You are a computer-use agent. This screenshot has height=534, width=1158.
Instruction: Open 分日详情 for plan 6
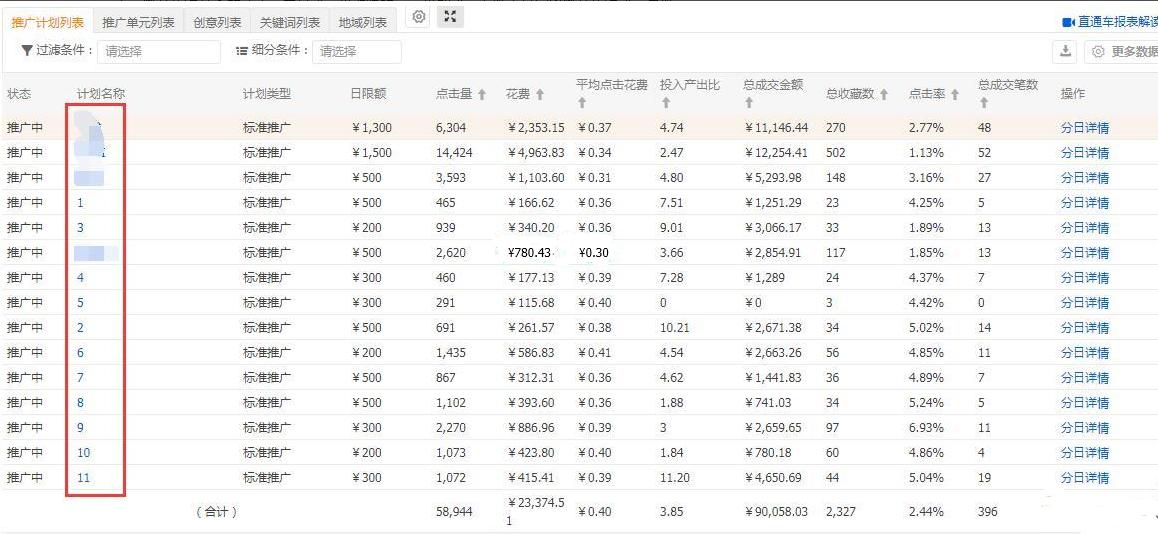pos(1085,353)
